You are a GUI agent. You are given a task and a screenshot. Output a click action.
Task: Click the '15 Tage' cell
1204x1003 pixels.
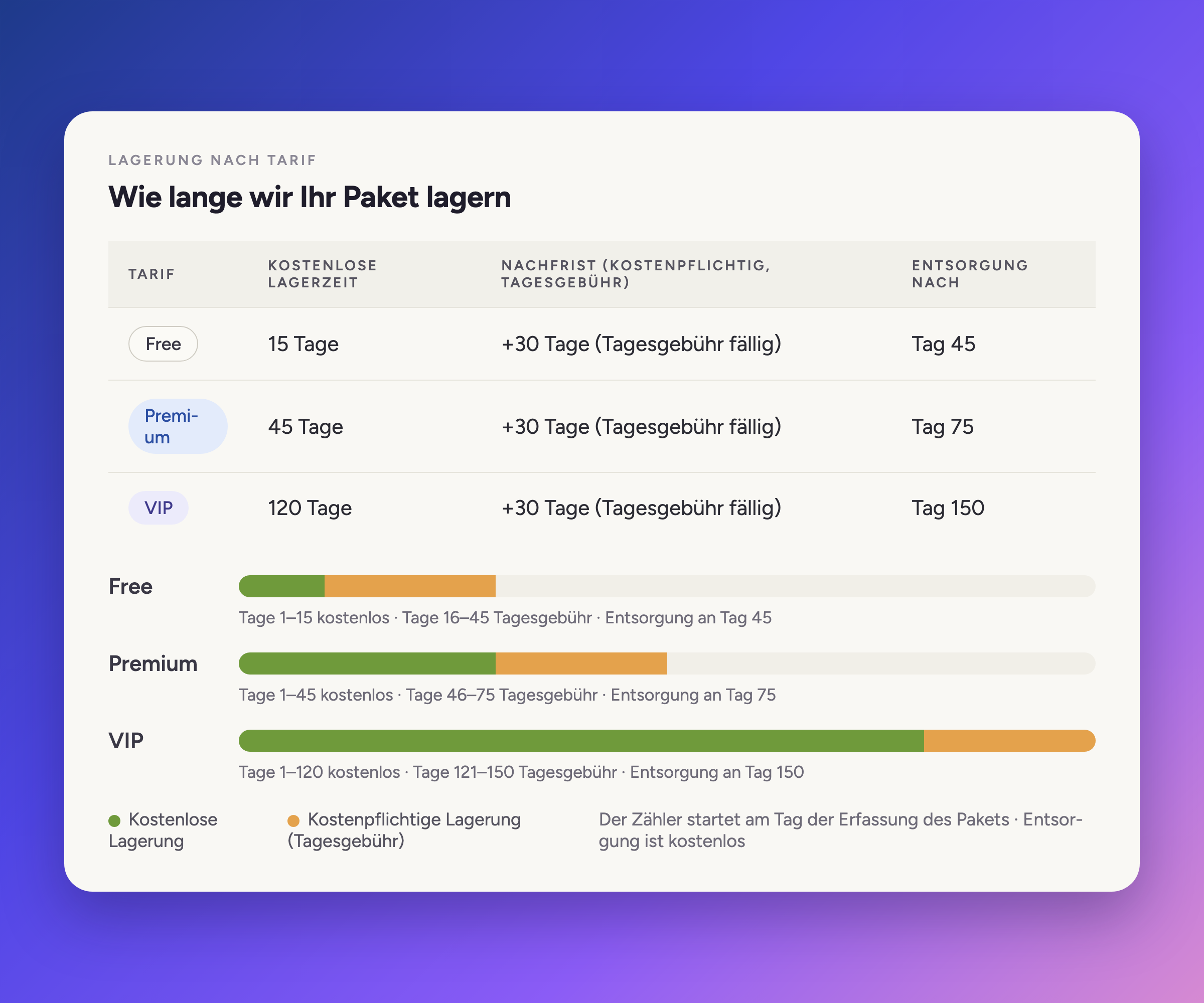point(304,344)
